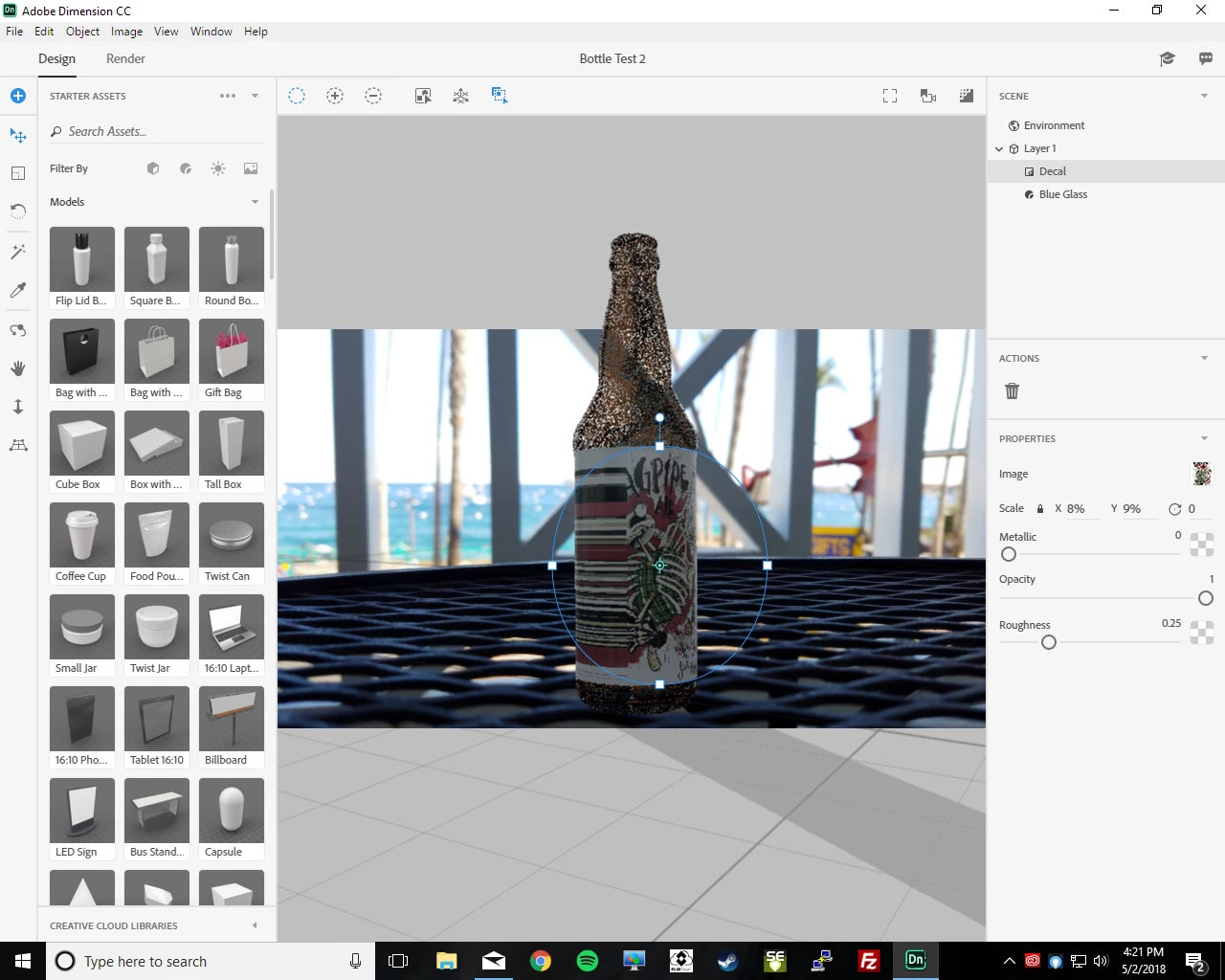Open the Window menu
Screen dimensions: 1225x980
click(x=211, y=32)
